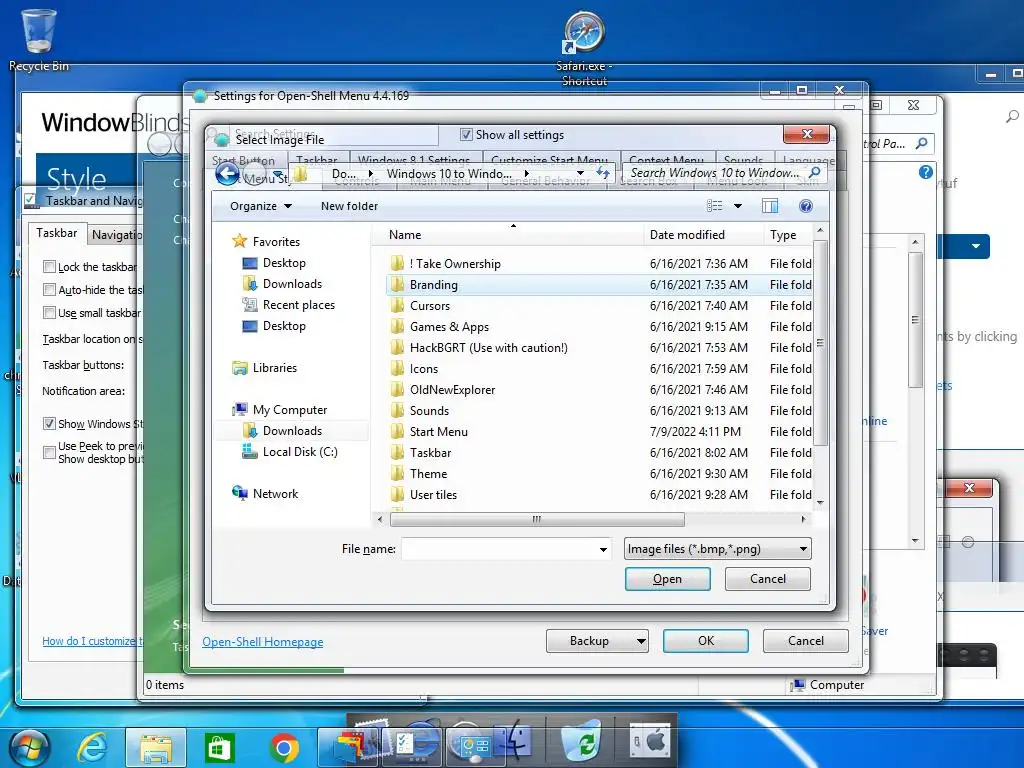Screen dimensions: 1024x768
Task: Click the scrollbar in the background Control Panel window
Action: pos(916,320)
